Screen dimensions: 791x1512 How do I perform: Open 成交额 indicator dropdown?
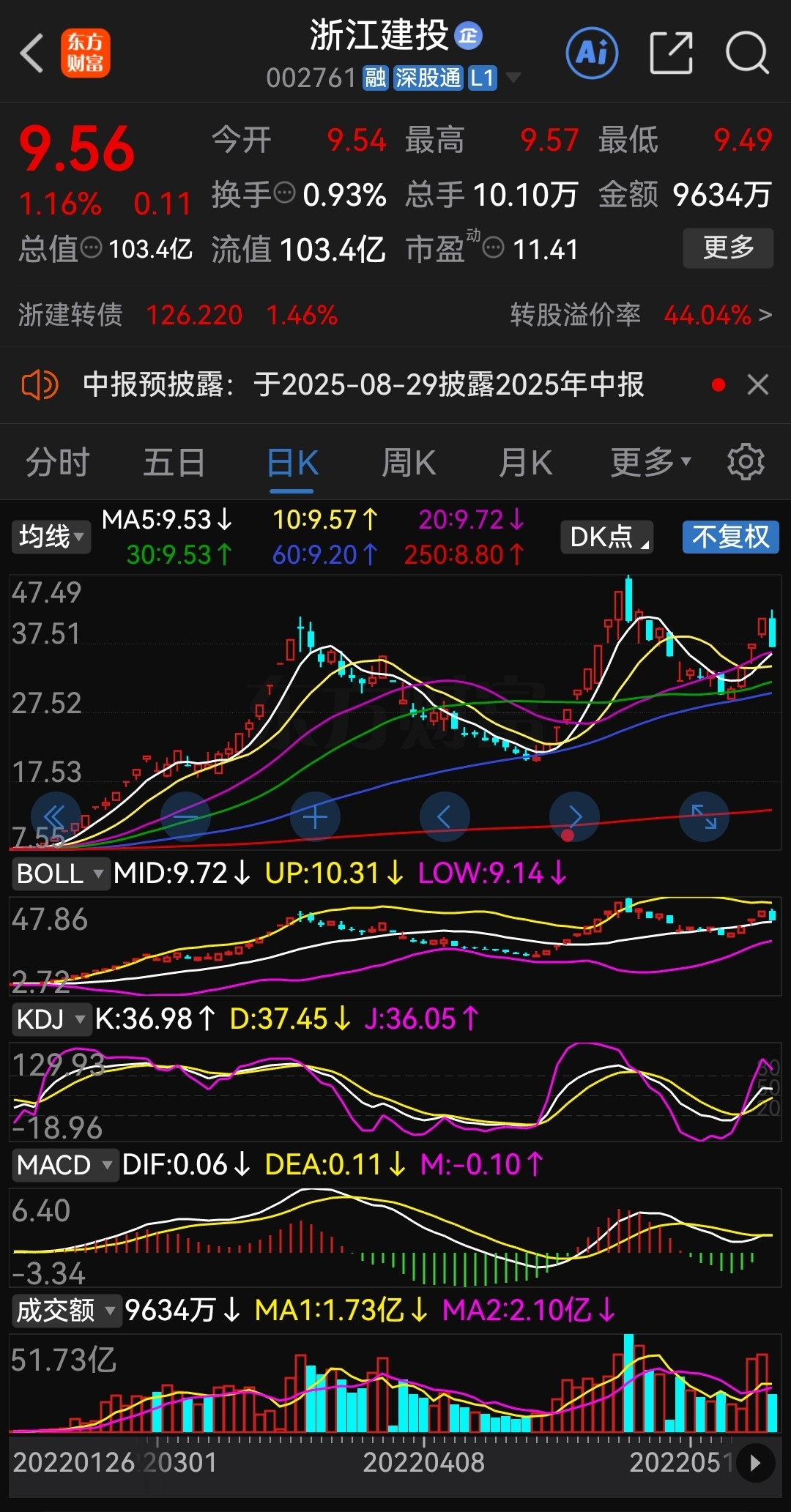66,1310
